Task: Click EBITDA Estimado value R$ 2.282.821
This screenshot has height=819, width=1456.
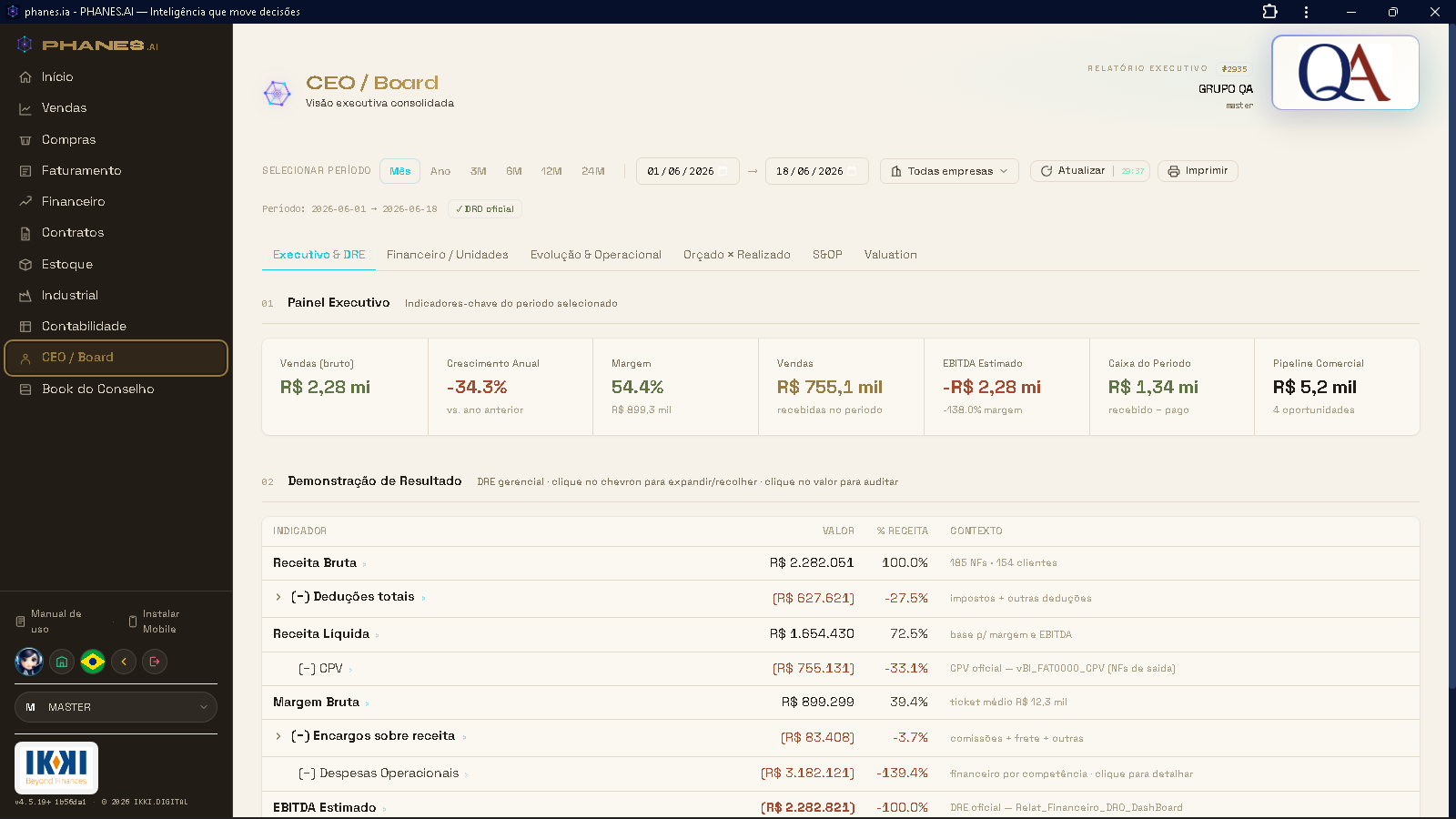Action: (808, 808)
